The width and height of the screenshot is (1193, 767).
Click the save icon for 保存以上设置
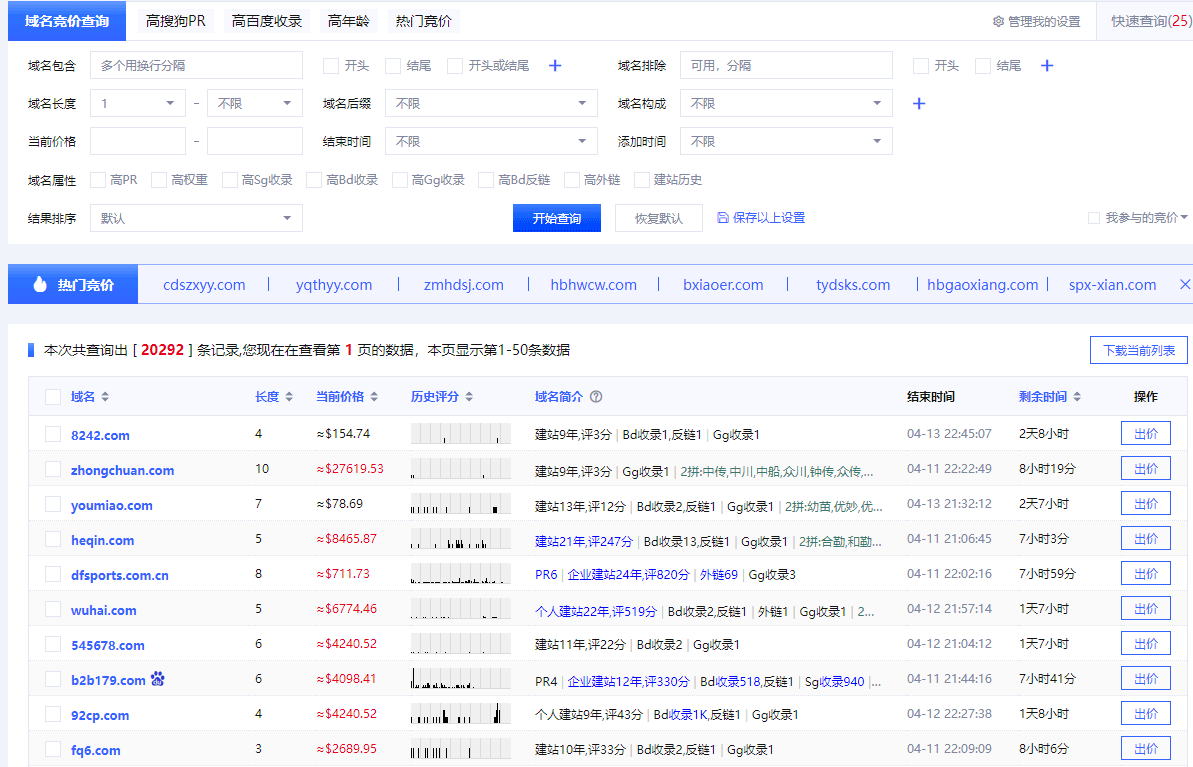click(723, 218)
